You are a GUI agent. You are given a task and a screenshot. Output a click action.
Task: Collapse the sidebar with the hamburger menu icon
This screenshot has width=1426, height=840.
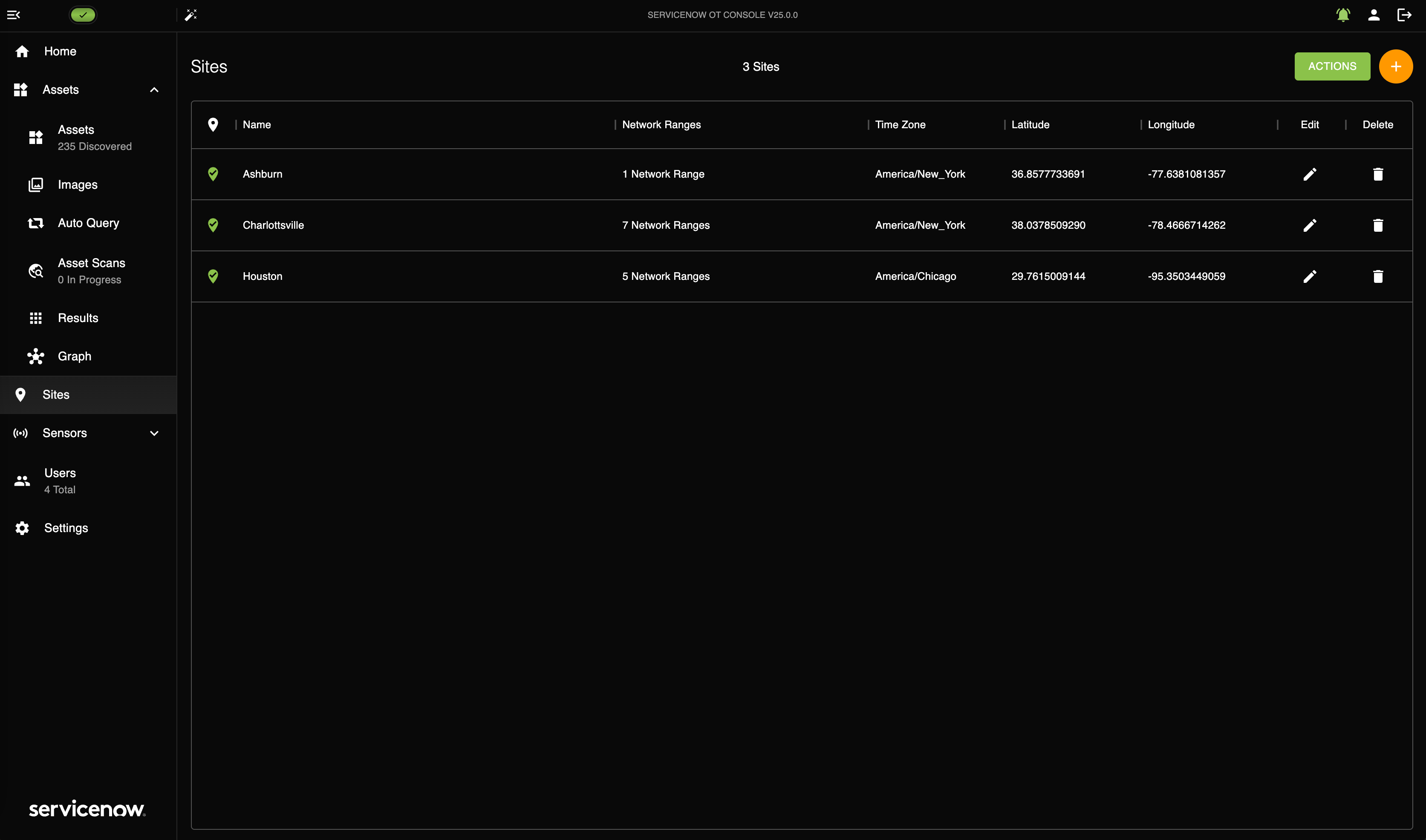point(14,15)
